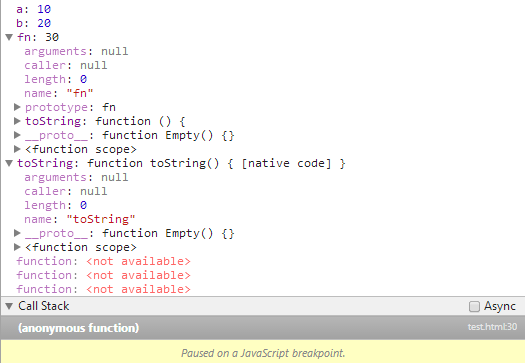Expand the first __proto__ Empty() entry under fn
525x363 pixels.
tap(17, 135)
